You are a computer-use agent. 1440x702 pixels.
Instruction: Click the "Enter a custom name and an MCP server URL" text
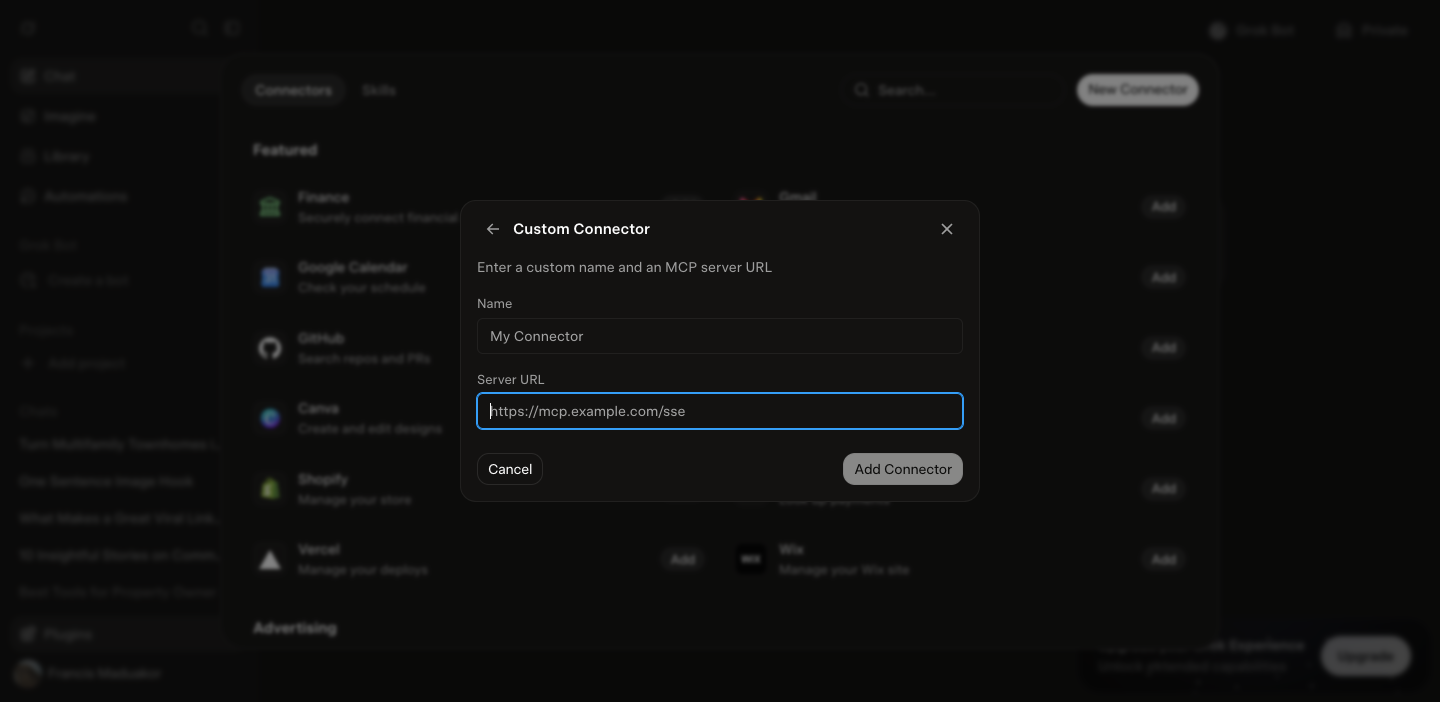pos(624,267)
